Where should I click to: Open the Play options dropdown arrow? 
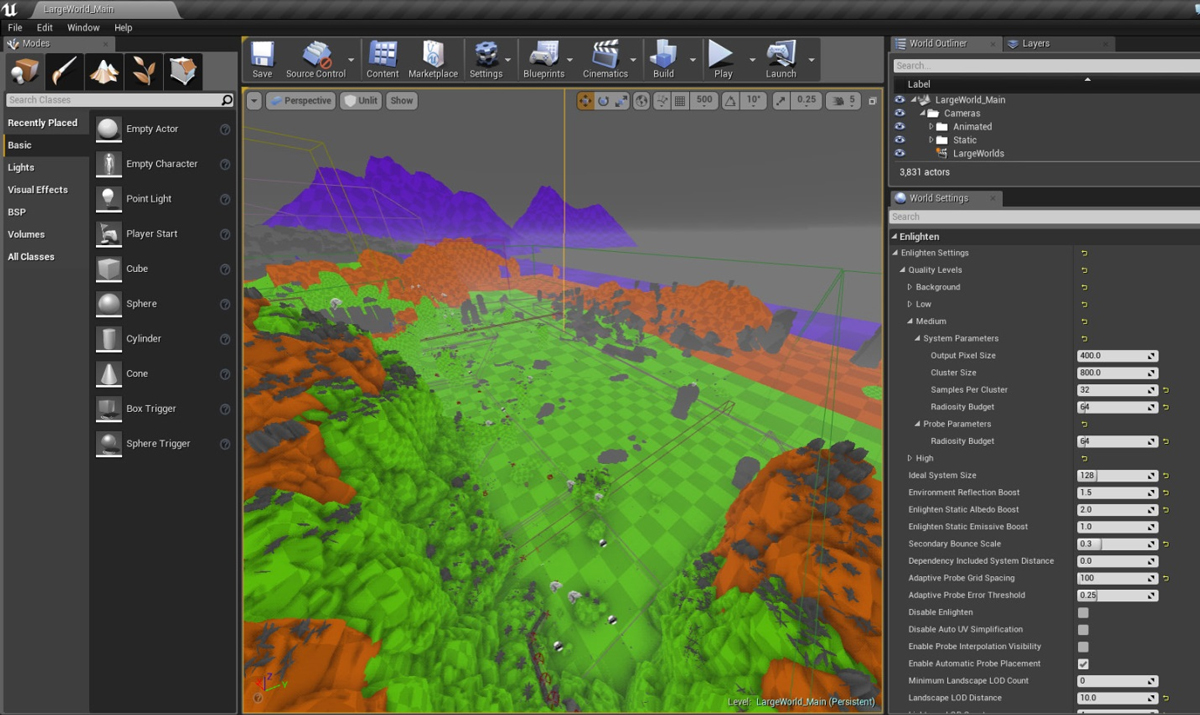tap(752, 60)
